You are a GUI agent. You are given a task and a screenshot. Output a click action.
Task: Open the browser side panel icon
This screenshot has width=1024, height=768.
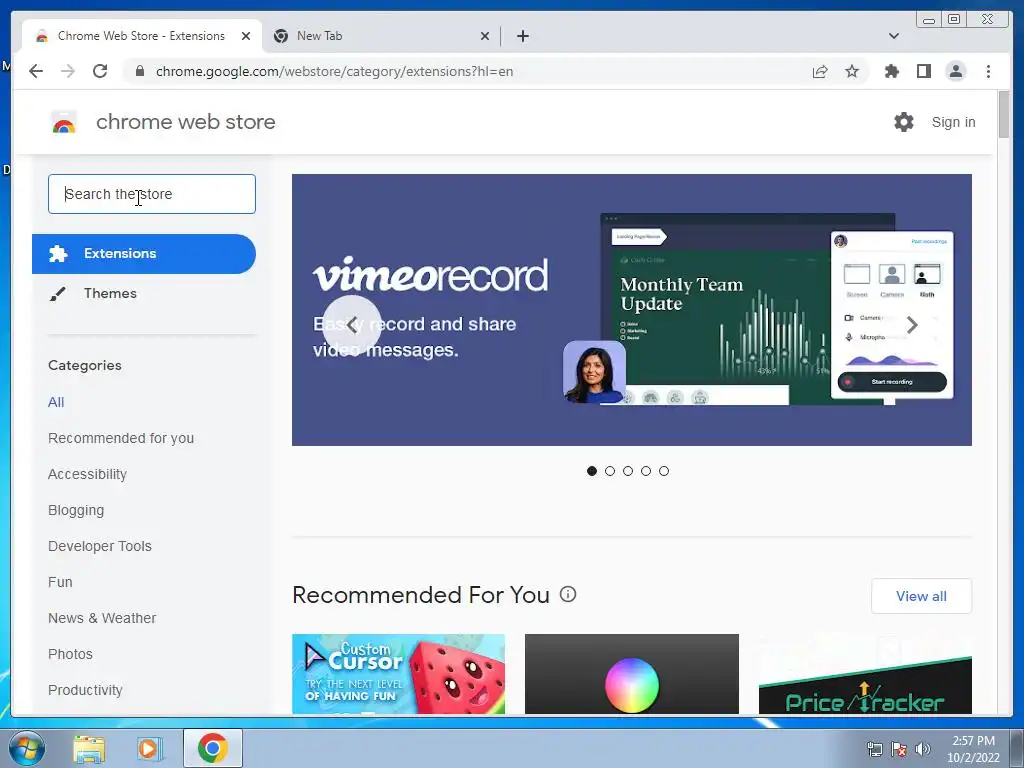pos(923,71)
